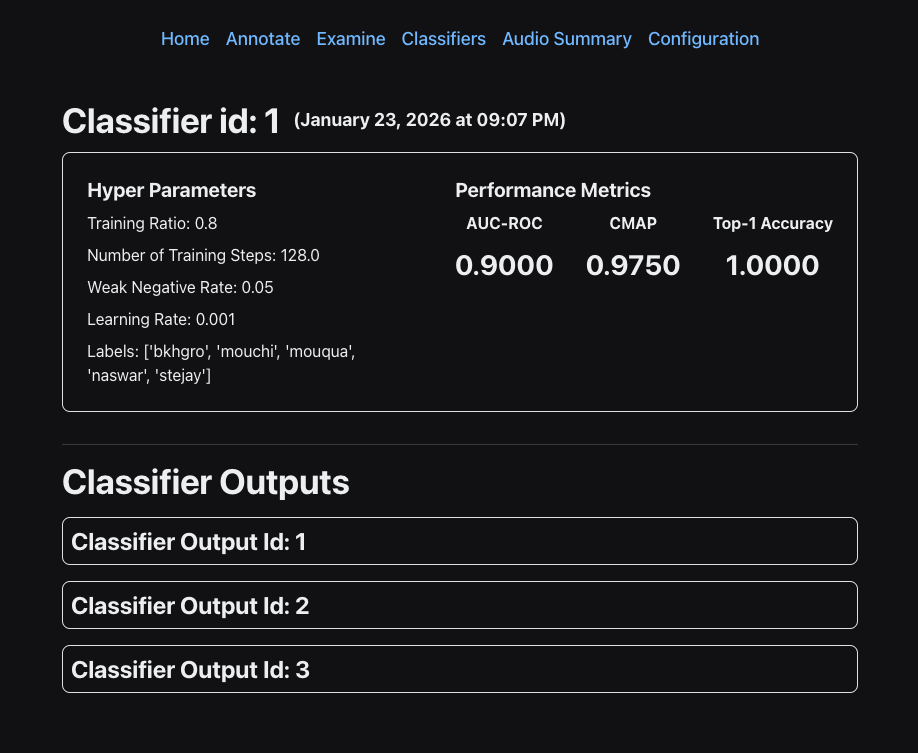Navigate to the Examine page

[x=351, y=39]
